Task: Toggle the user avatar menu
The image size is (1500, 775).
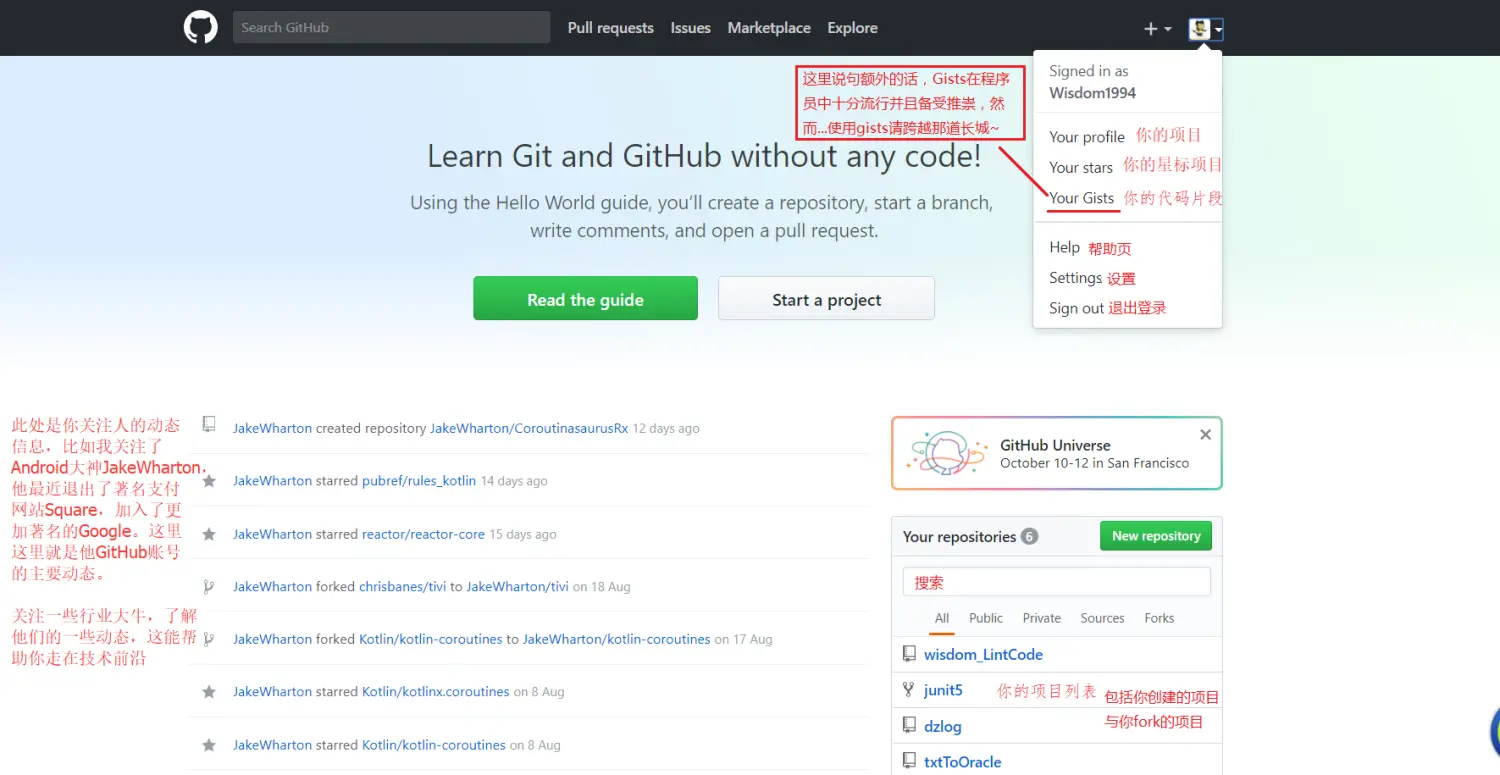Action: (x=1205, y=29)
